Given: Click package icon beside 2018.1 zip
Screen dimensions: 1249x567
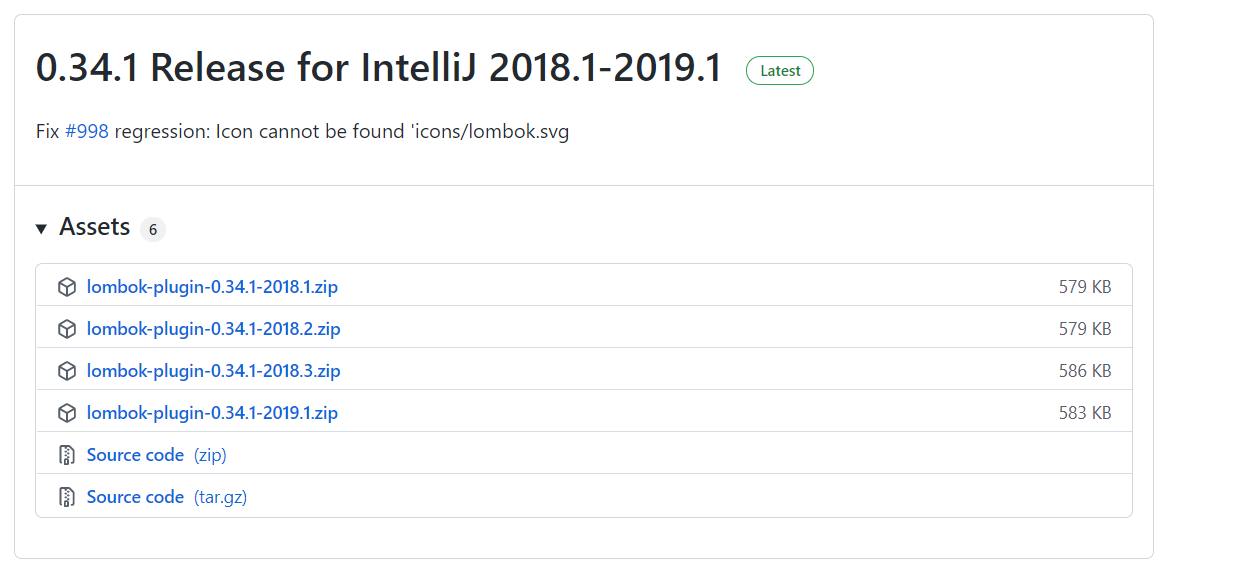Looking at the screenshot, I should tap(67, 287).
